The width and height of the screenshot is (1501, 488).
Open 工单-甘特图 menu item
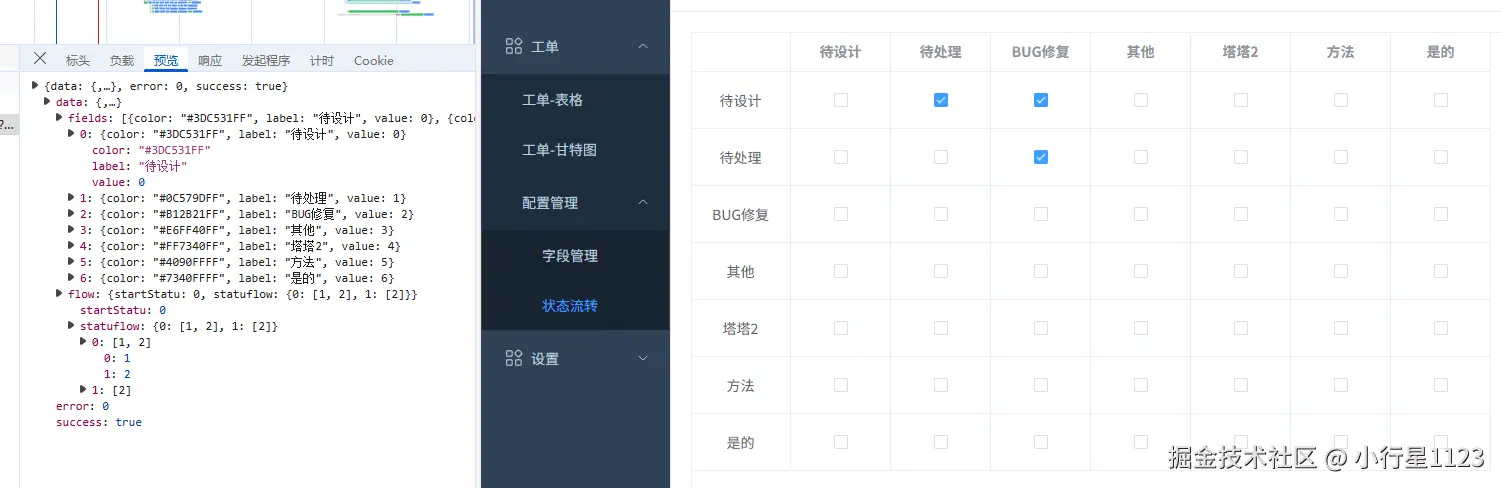click(559, 150)
